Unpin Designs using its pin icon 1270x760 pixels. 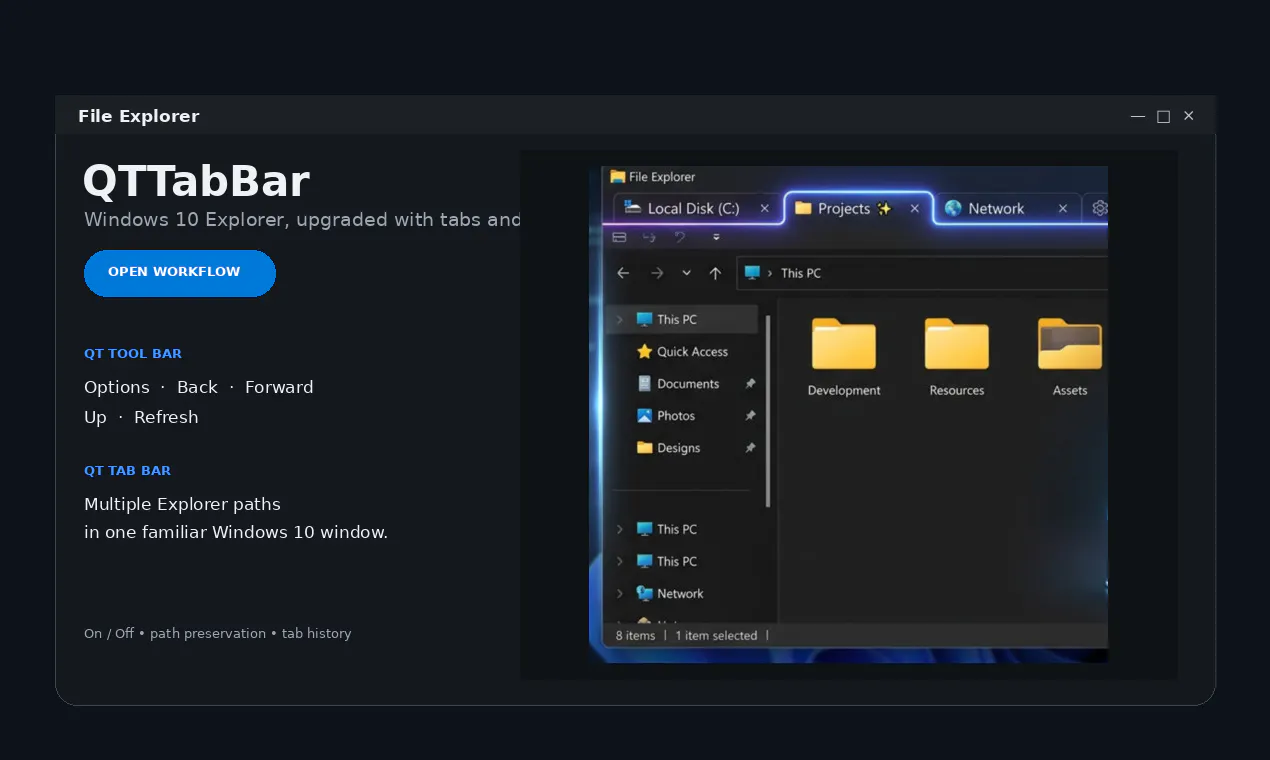(750, 448)
